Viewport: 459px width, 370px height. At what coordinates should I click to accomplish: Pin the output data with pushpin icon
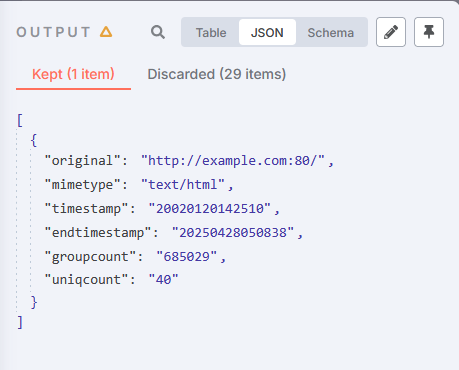point(429,32)
